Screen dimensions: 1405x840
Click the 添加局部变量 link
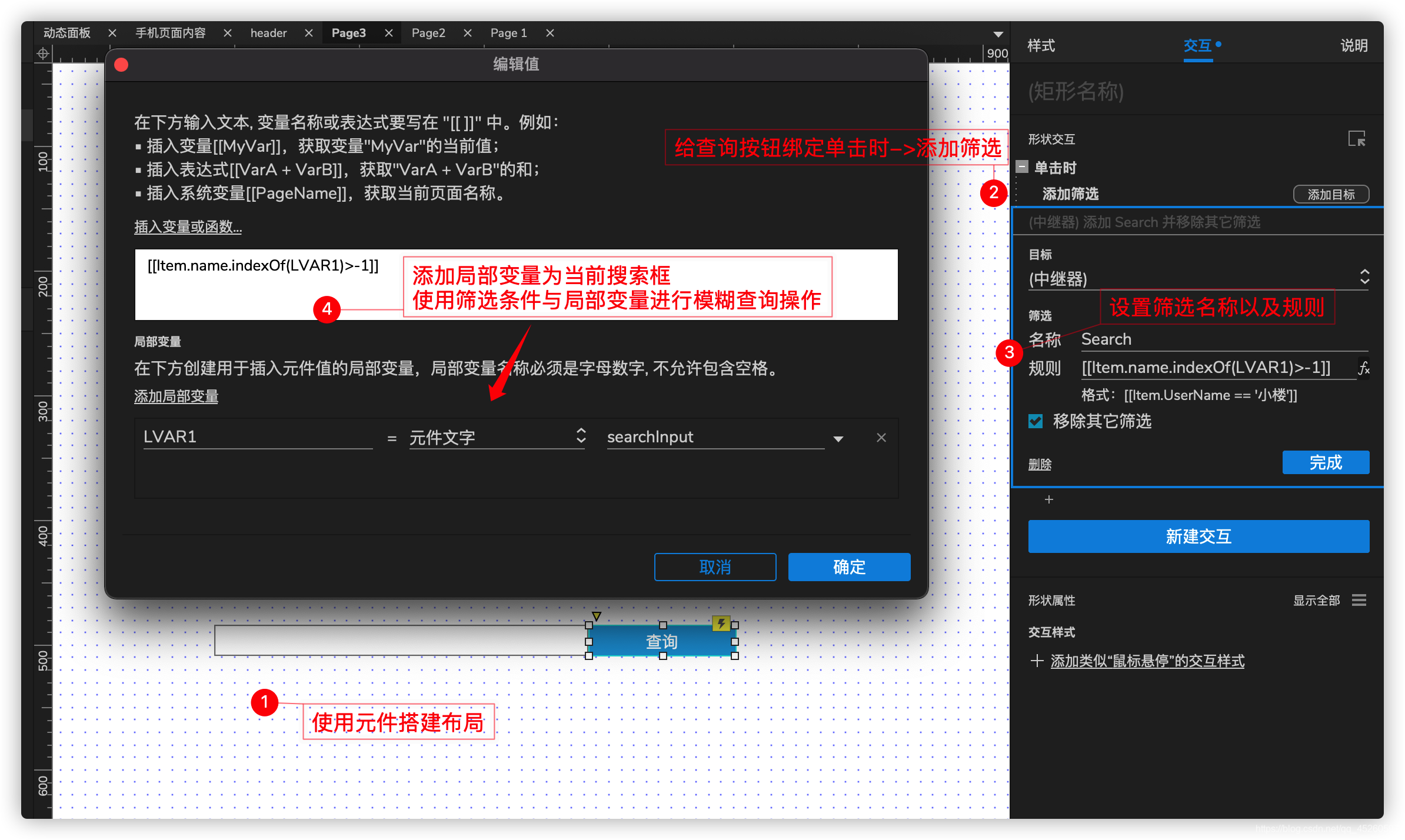coord(176,396)
